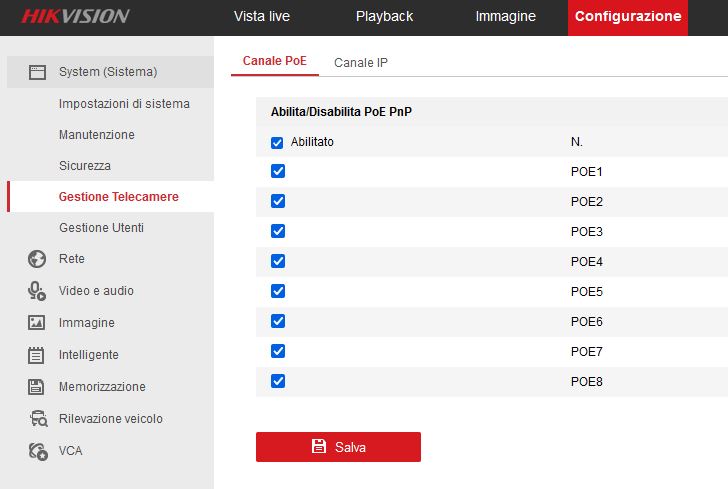
Task: Expand the Rete sidebar section
Action: click(72, 259)
